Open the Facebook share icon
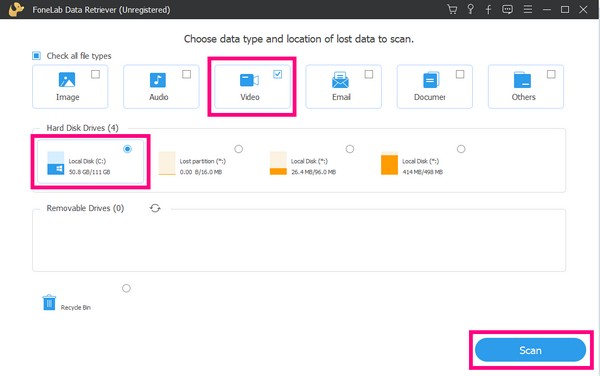This screenshot has width=600, height=376. (489, 10)
